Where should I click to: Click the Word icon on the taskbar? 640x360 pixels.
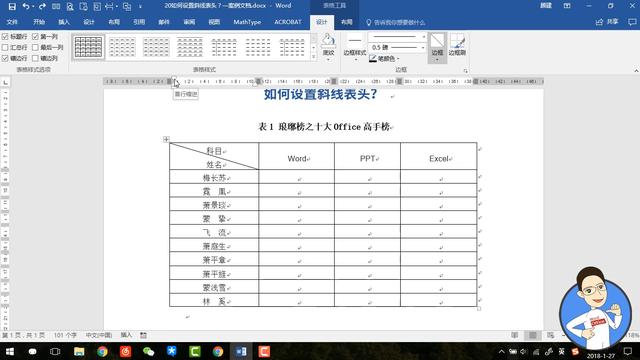click(241, 351)
